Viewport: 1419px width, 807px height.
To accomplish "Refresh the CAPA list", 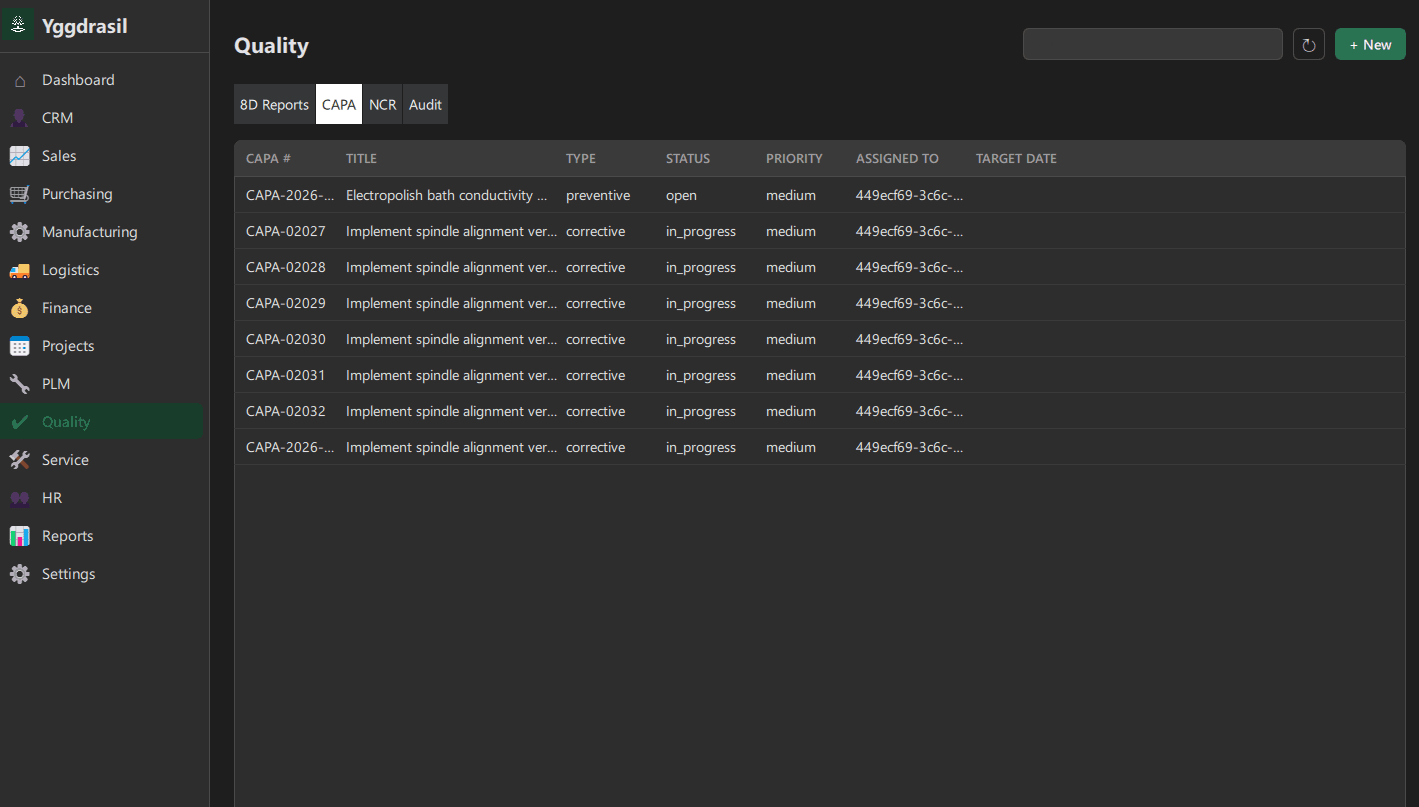I will tap(1308, 44).
